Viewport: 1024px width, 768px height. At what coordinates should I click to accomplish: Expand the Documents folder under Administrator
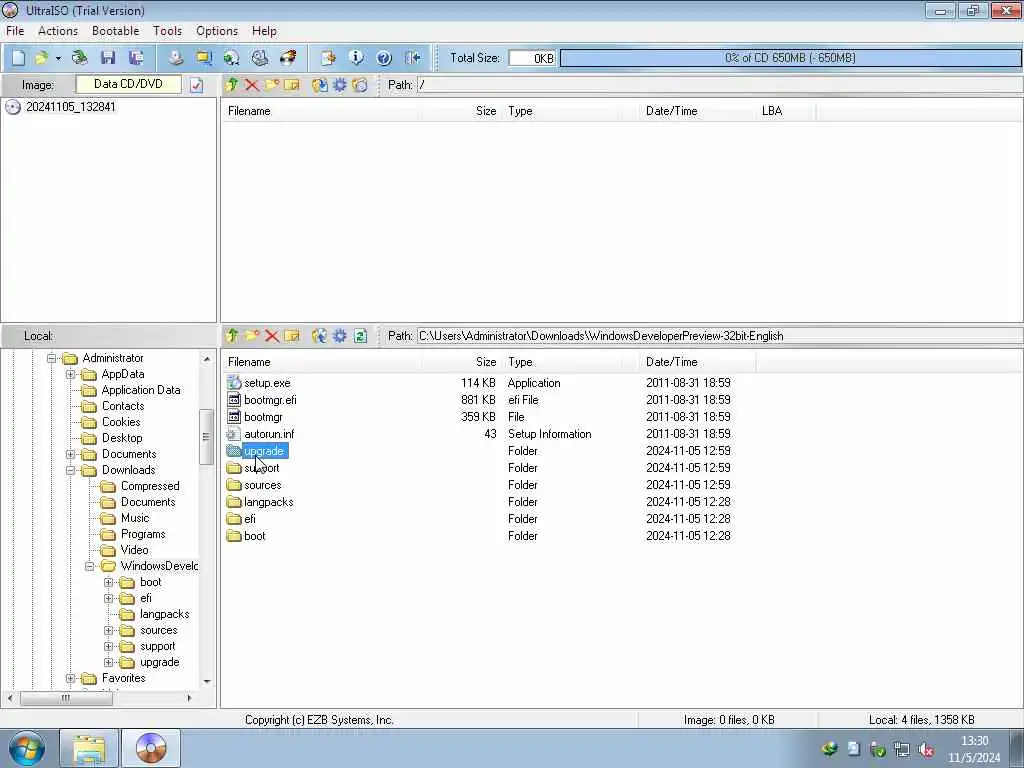click(71, 454)
